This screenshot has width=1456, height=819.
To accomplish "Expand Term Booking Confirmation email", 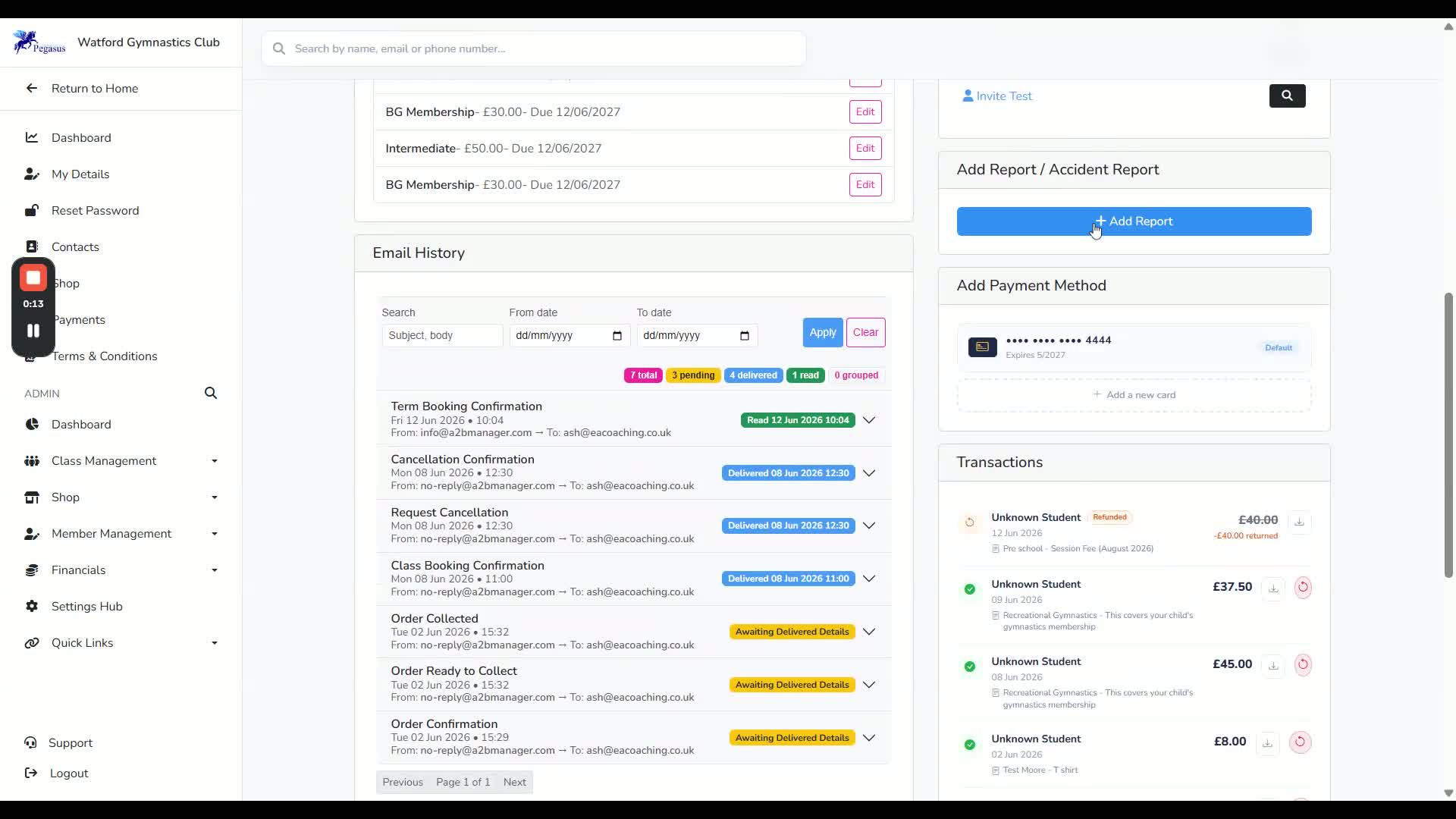I will [869, 420].
